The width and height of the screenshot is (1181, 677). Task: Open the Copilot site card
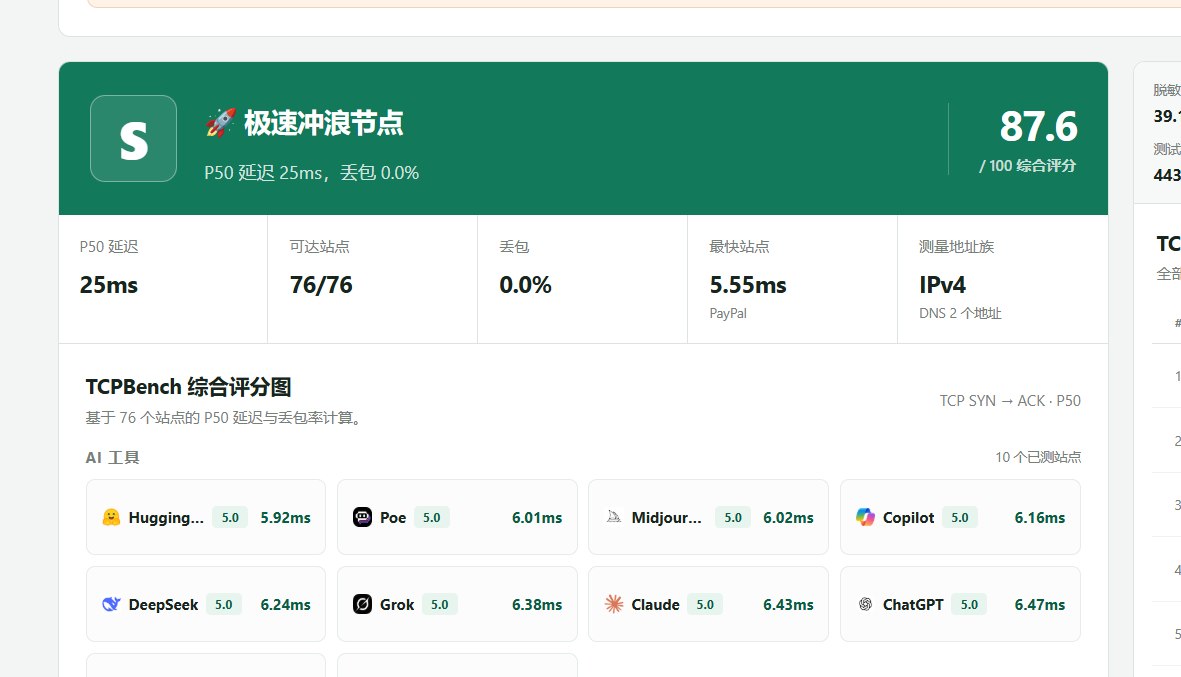click(960, 517)
